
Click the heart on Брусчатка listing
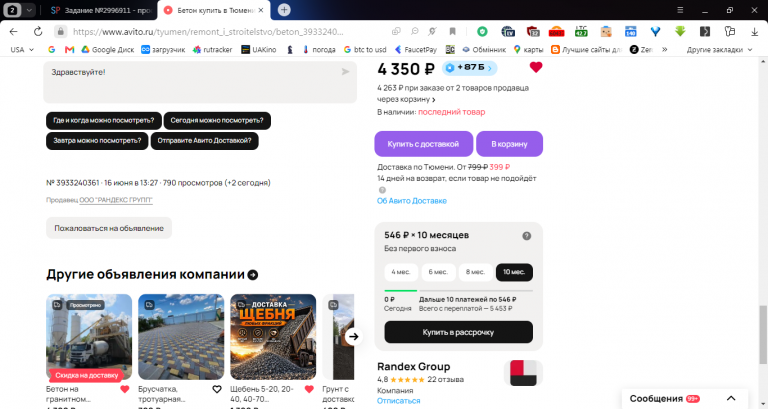coord(216,389)
